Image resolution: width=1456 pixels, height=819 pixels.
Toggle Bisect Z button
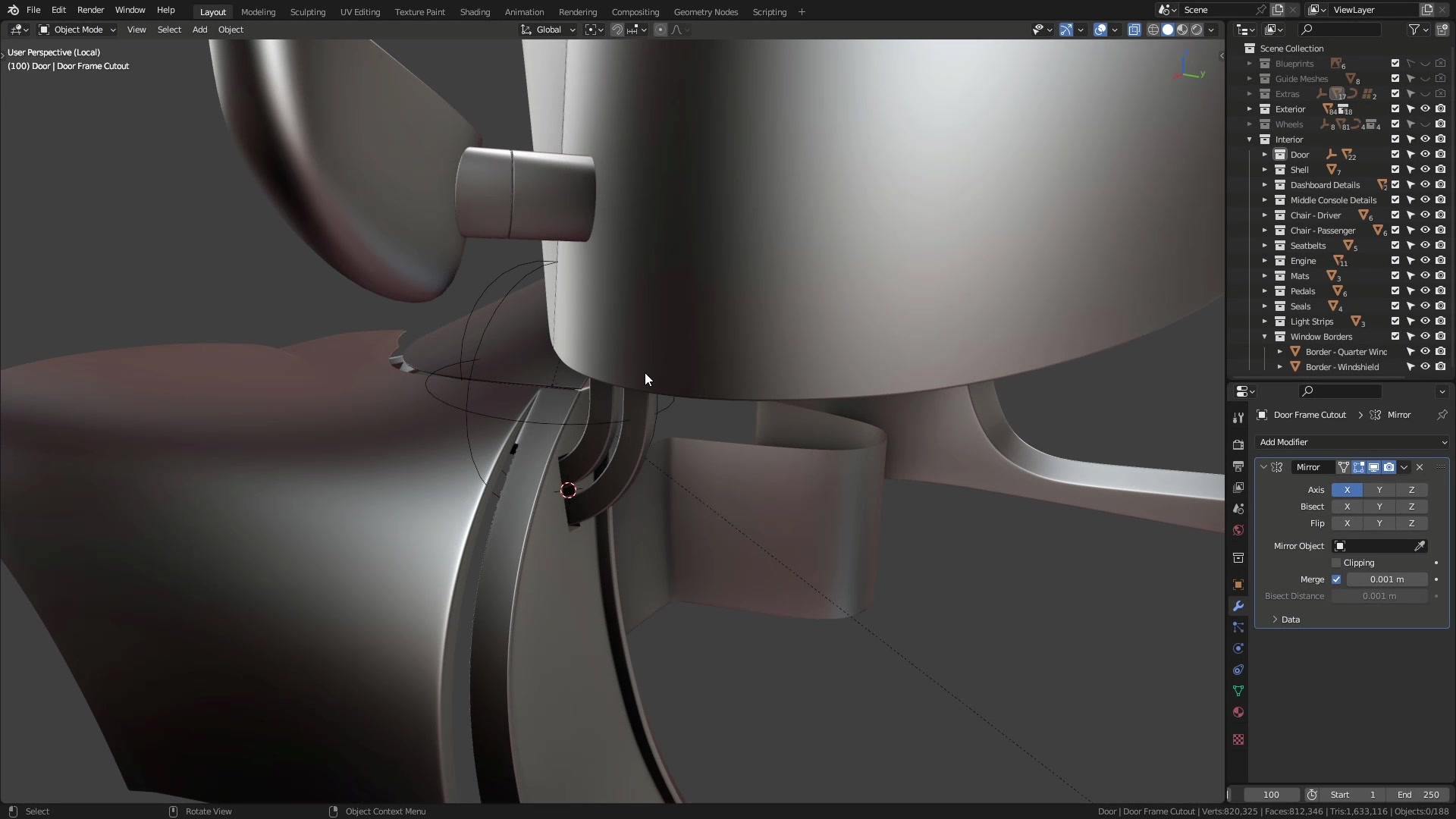click(1411, 507)
